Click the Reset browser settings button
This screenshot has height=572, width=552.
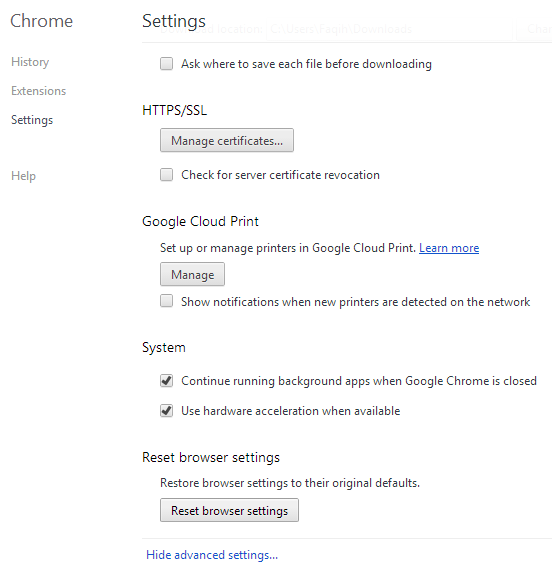point(229,510)
